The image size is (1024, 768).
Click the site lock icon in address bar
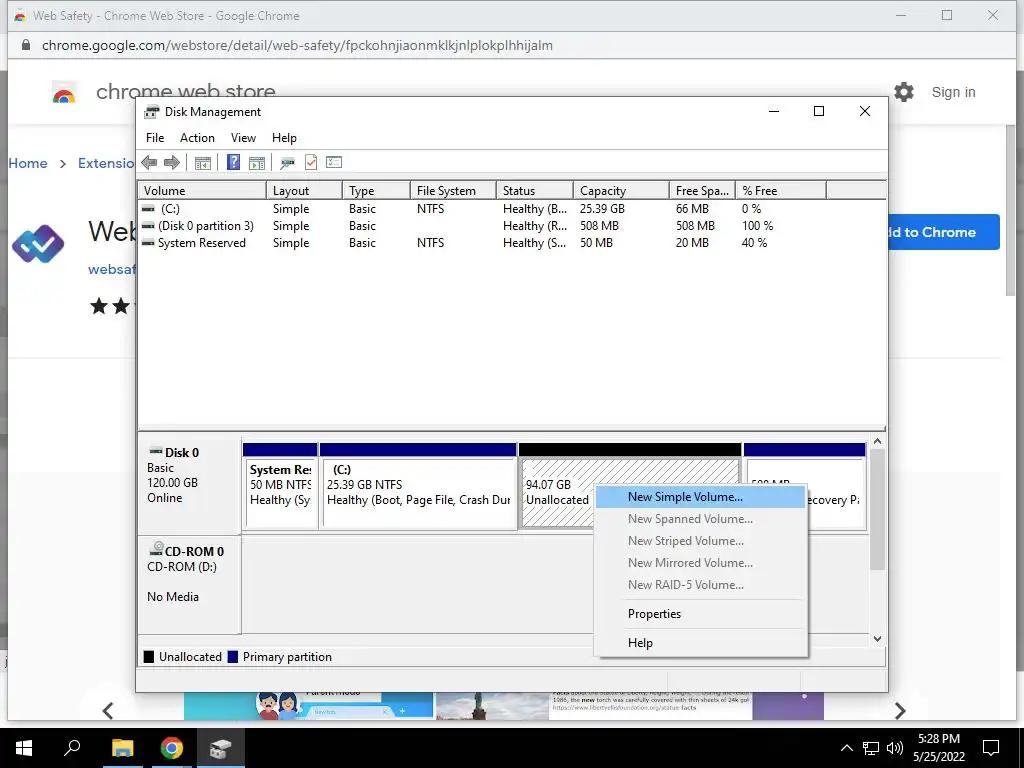pos(25,45)
